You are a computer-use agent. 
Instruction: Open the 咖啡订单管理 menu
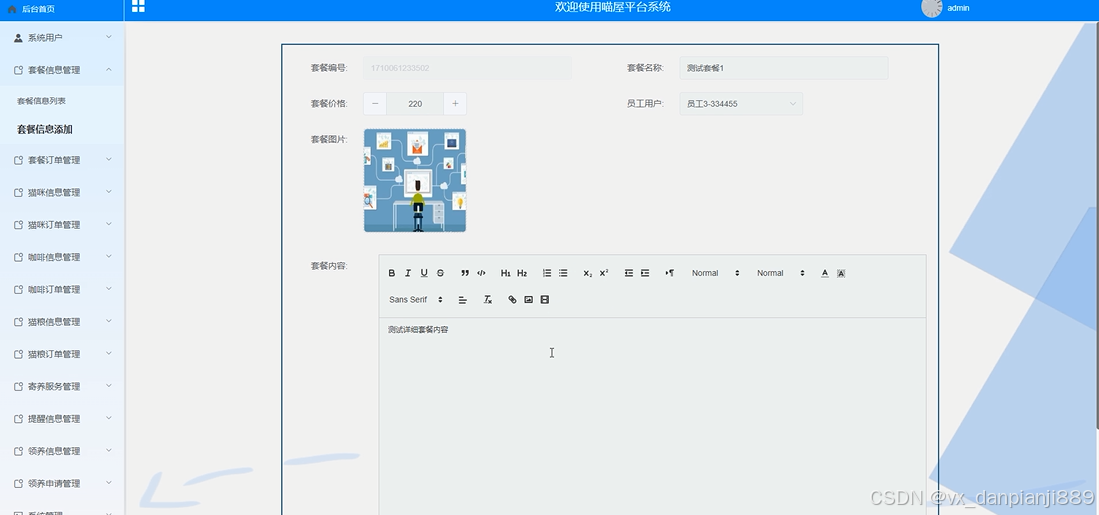[62, 289]
